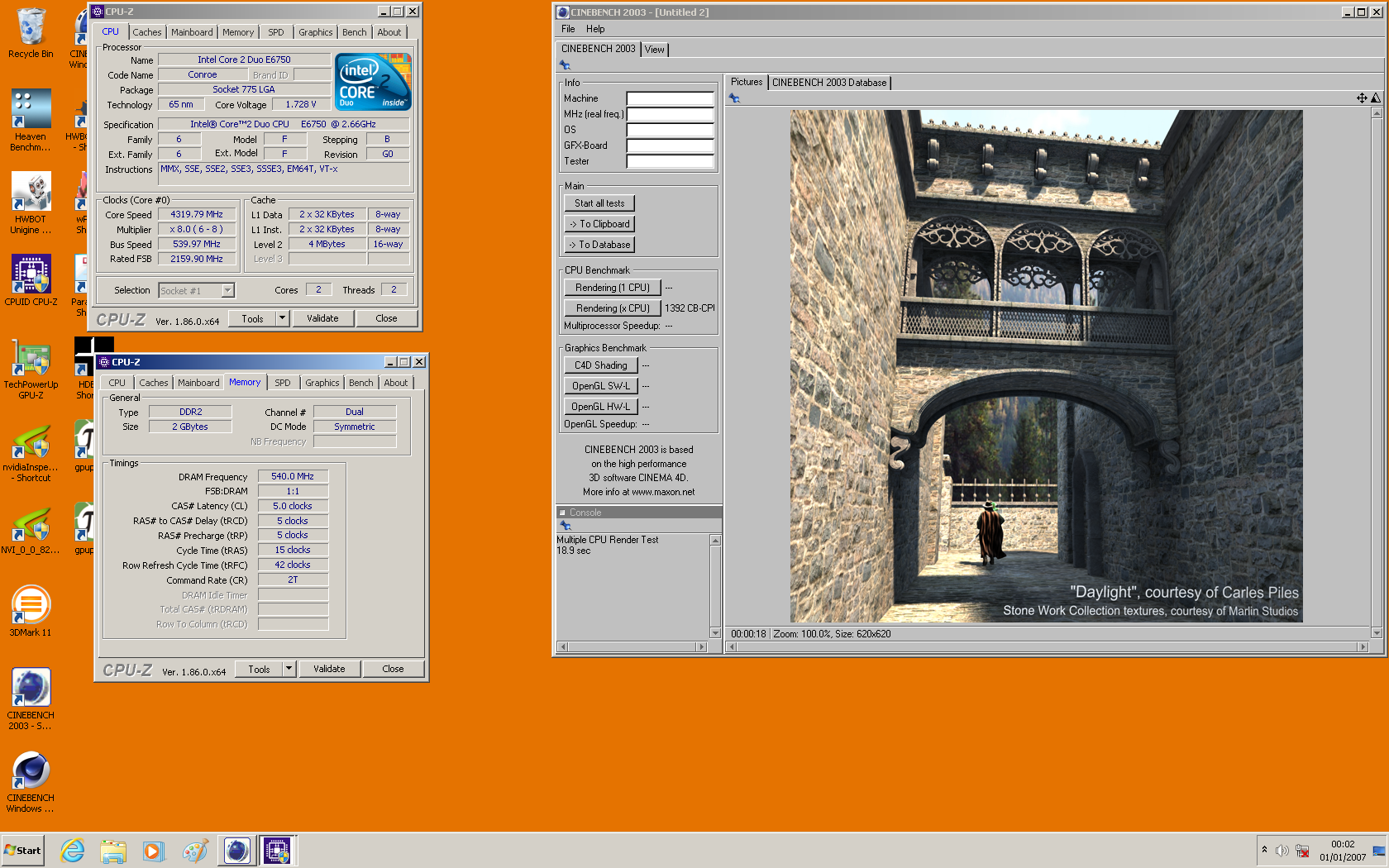Click Start all tests button
The height and width of the screenshot is (868, 1389).
pos(599,203)
